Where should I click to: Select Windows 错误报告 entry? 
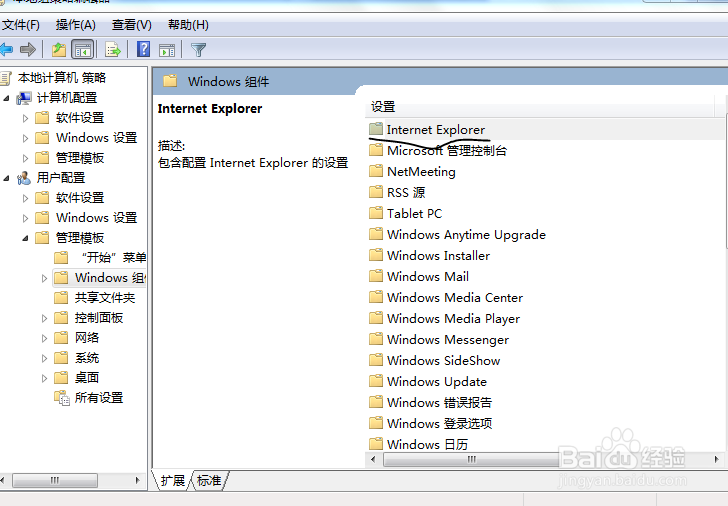440,402
